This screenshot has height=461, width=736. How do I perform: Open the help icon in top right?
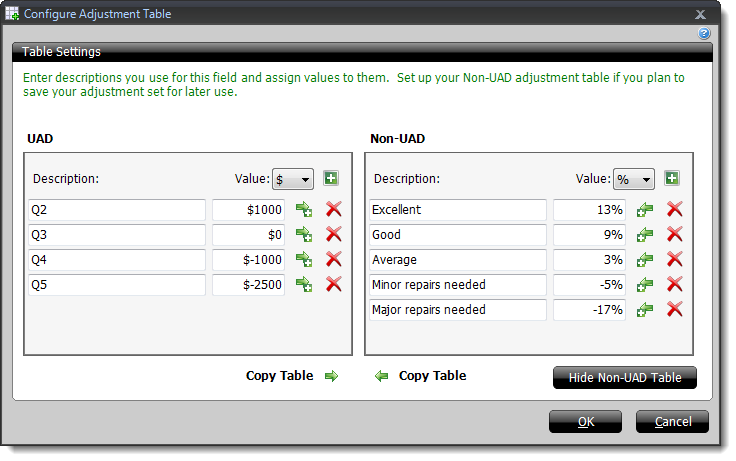704,34
